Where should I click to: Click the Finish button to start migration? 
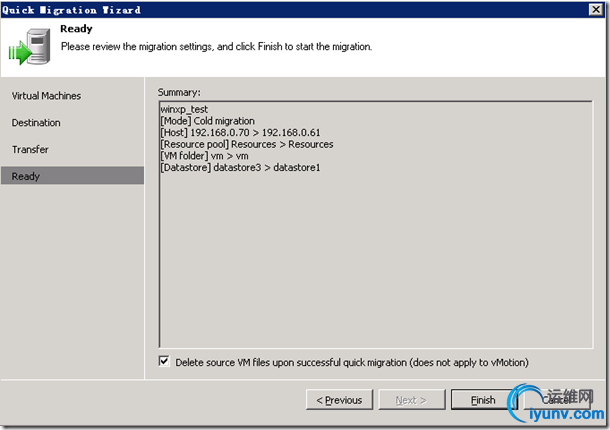[484, 400]
